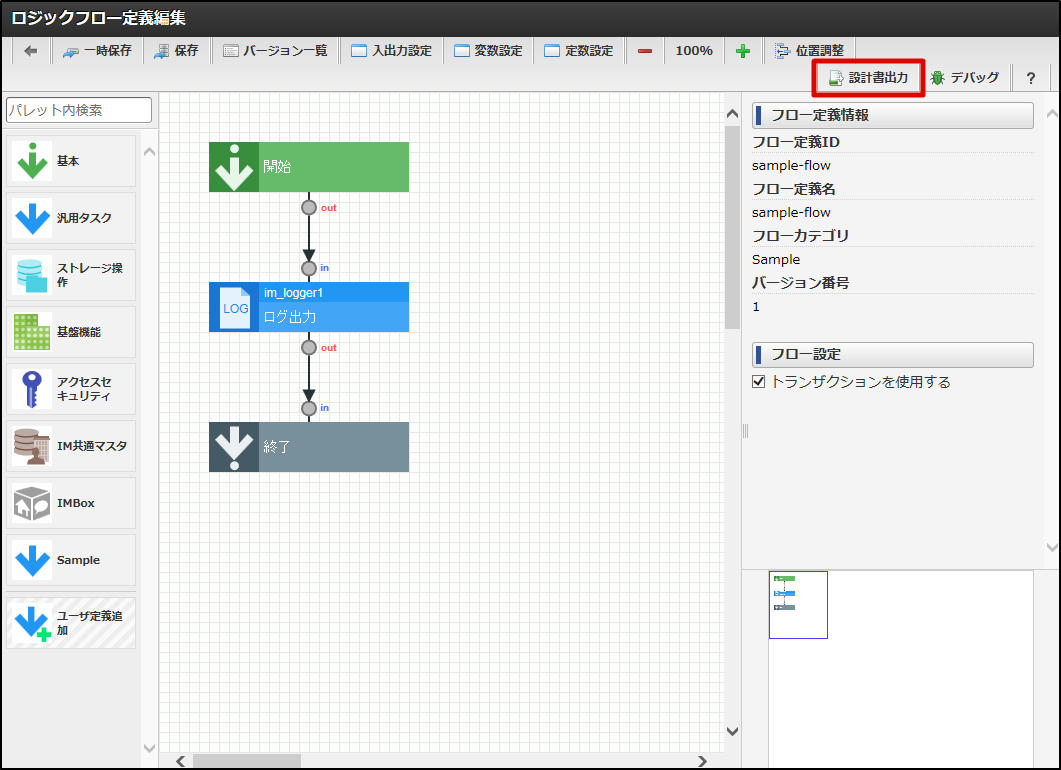The height and width of the screenshot is (770, 1061).
Task: Collapse フロー定義情報 section header
Action: coord(893,115)
